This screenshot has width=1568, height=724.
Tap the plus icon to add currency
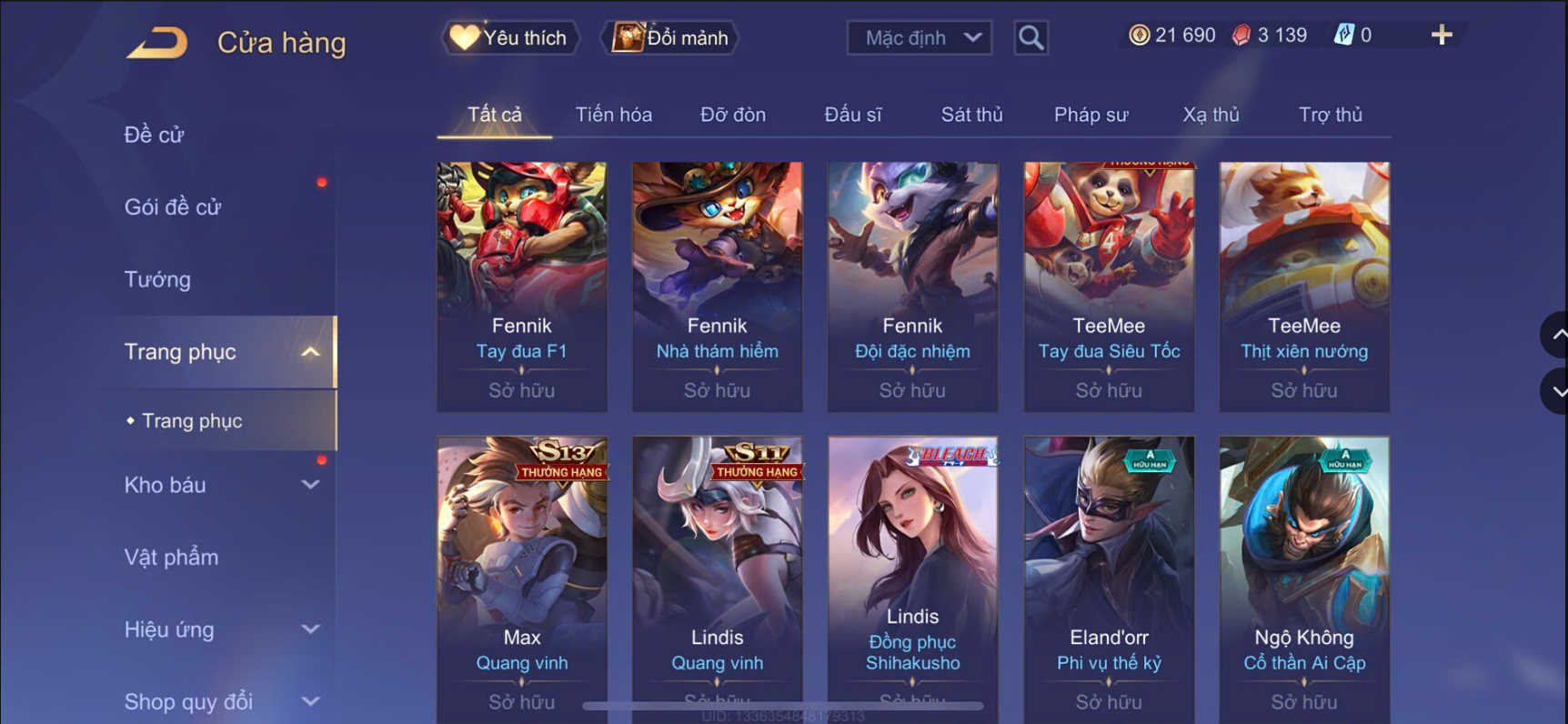tap(1441, 35)
